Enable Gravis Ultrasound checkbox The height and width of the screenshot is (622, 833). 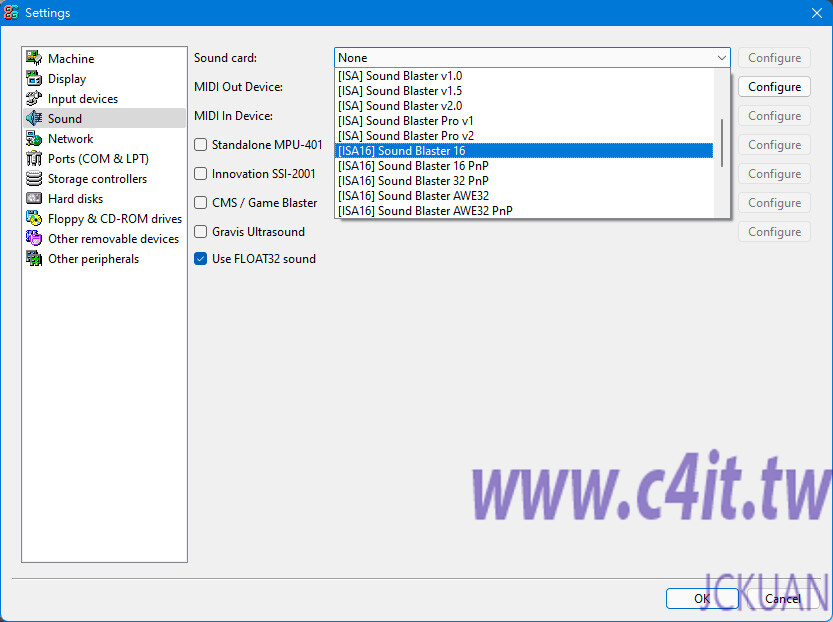pyautogui.click(x=200, y=232)
